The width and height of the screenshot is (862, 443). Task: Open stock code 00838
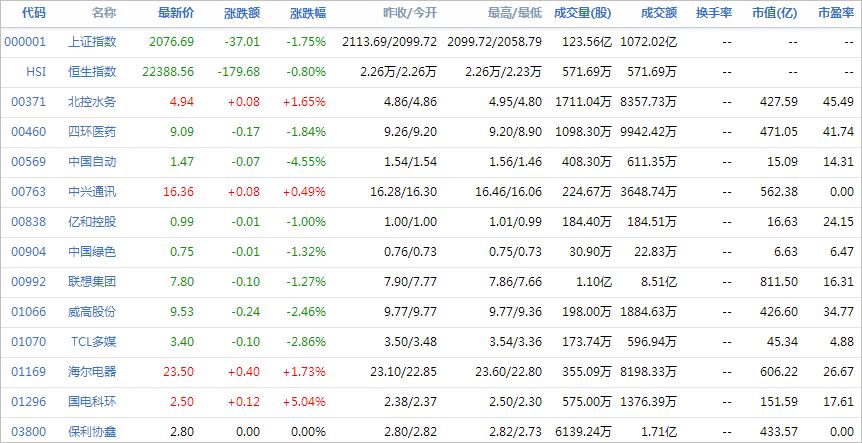tap(29, 222)
